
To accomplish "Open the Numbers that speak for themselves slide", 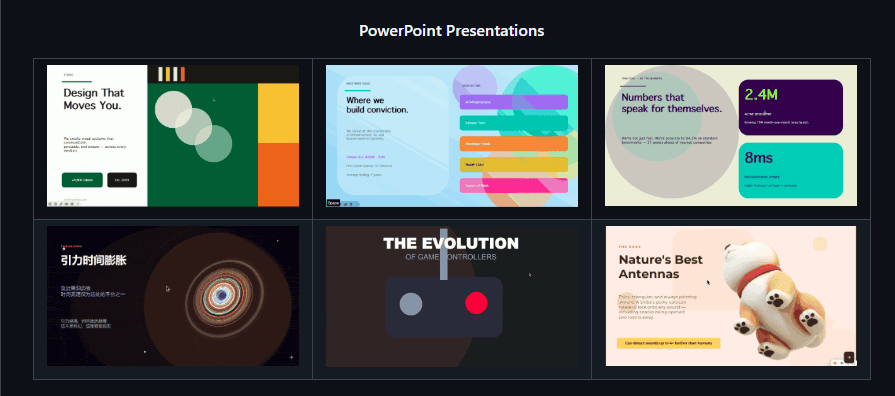I will click(731, 135).
